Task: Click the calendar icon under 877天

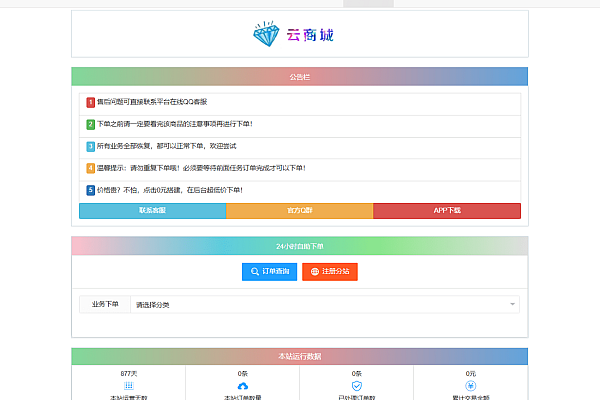Action: 128,385
